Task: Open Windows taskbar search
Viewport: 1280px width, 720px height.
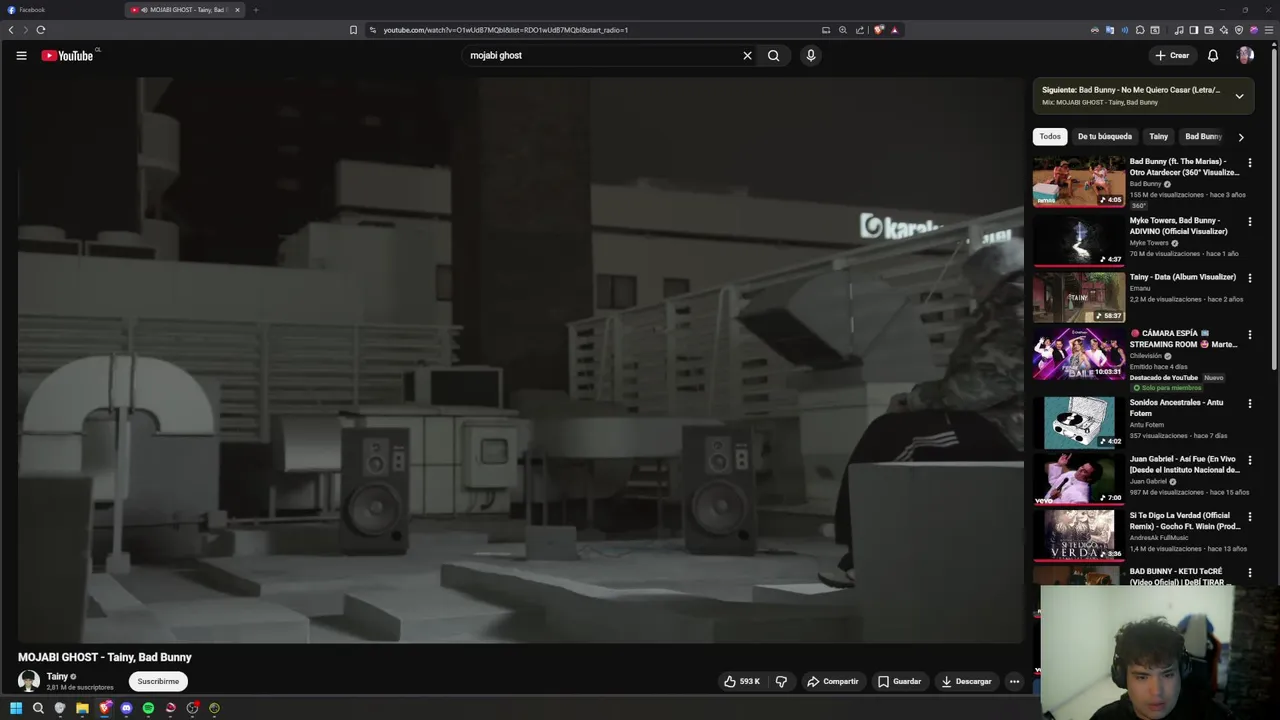Action: (x=38, y=708)
